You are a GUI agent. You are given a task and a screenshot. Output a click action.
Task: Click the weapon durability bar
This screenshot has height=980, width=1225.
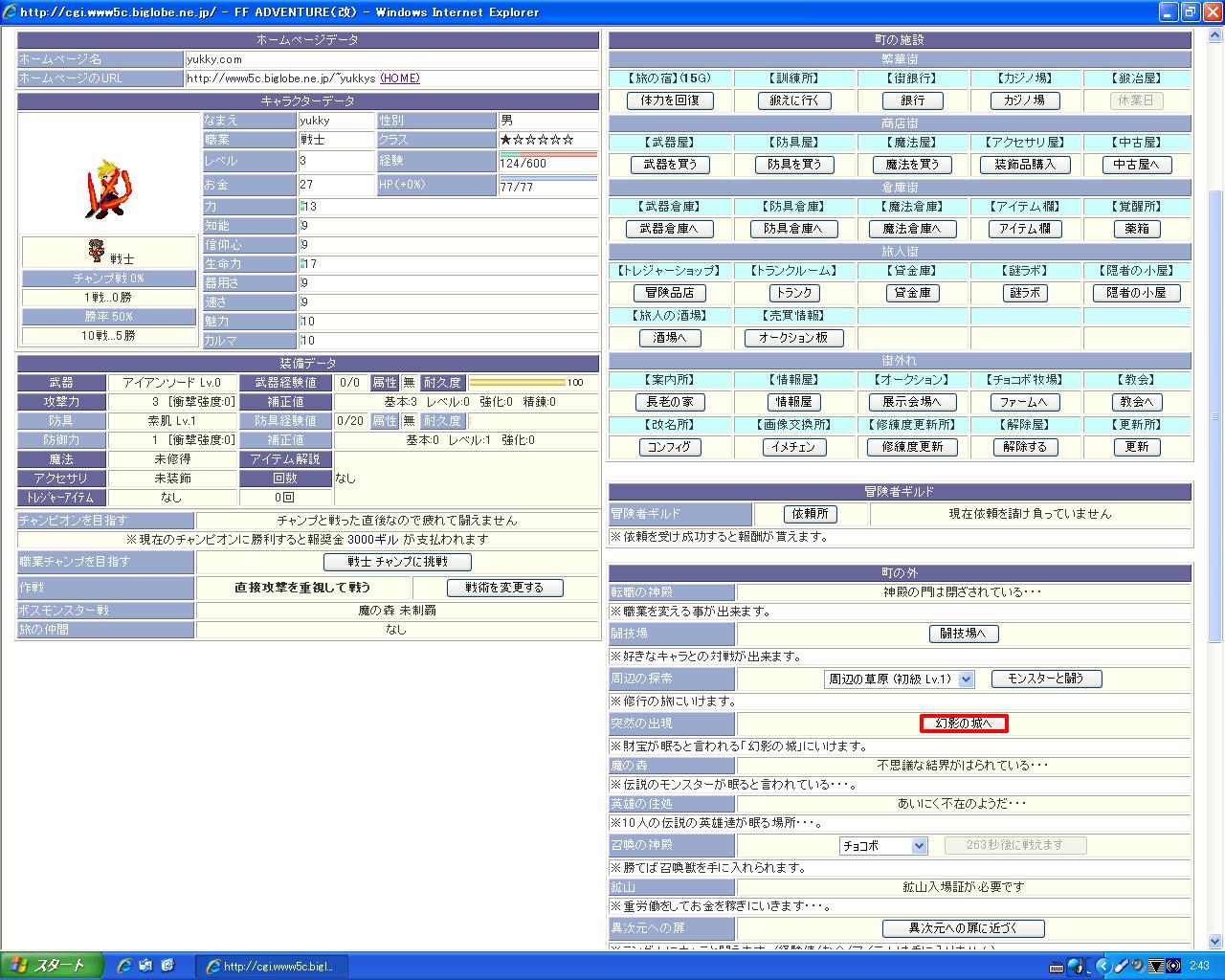coord(518,383)
